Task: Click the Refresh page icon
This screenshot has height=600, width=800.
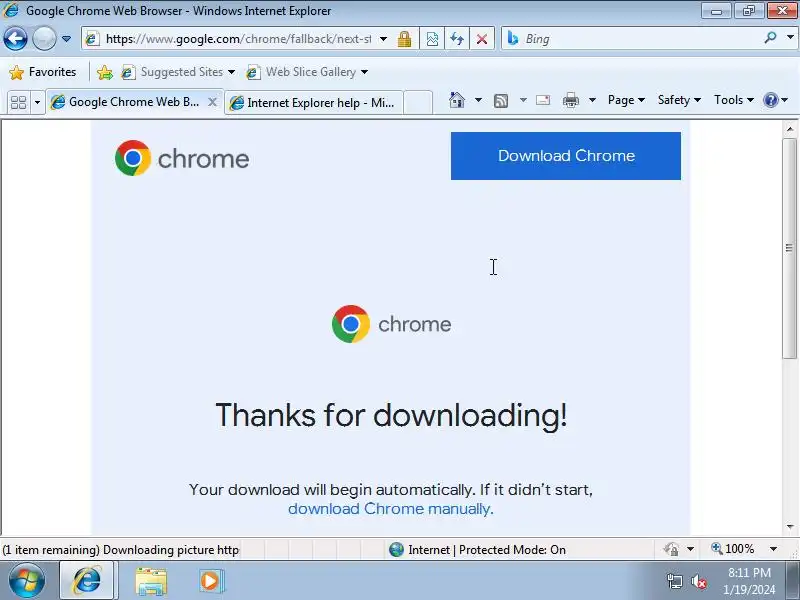Action: (x=457, y=39)
